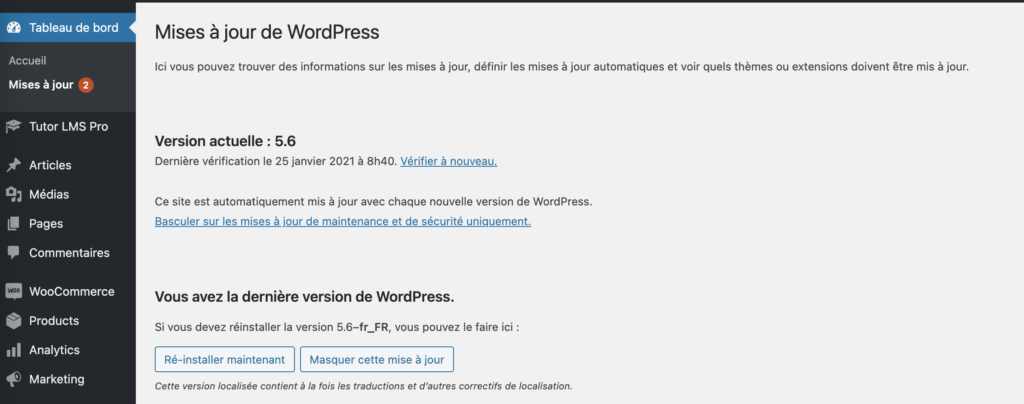
Task: Click the Tableau de bord dashboard gauge icon
Action: (14, 27)
